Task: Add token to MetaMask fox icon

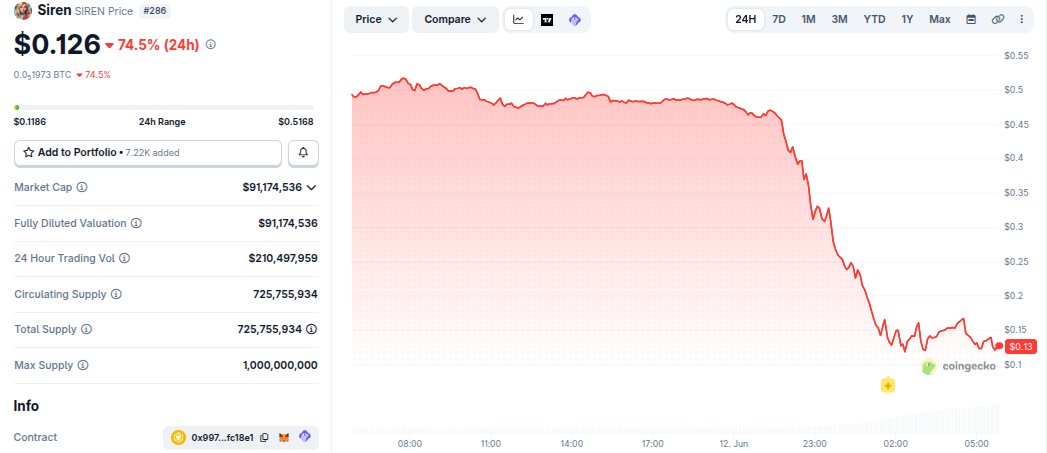Action: point(284,438)
